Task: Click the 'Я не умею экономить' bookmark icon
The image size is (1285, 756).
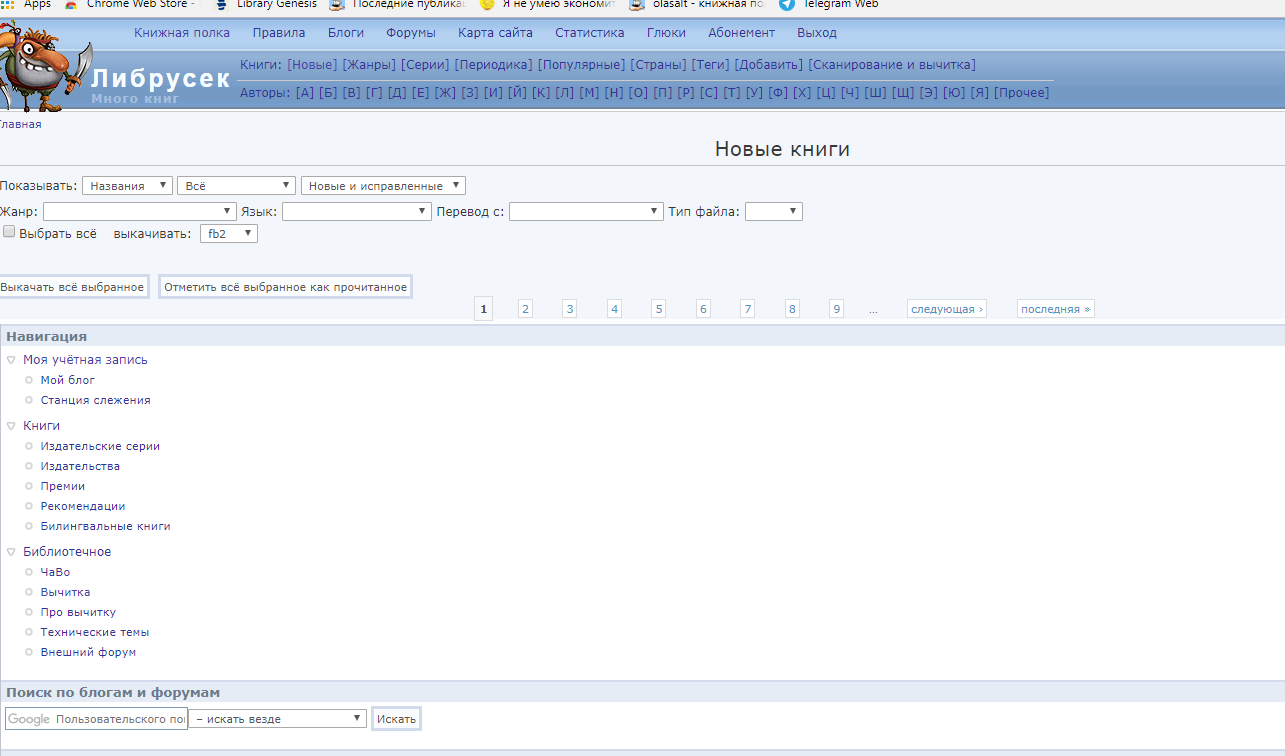Action: pos(487,4)
